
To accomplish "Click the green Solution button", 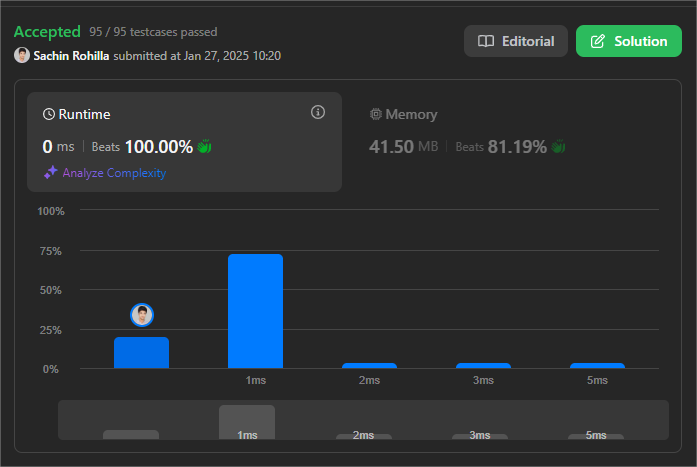I will coord(629,41).
